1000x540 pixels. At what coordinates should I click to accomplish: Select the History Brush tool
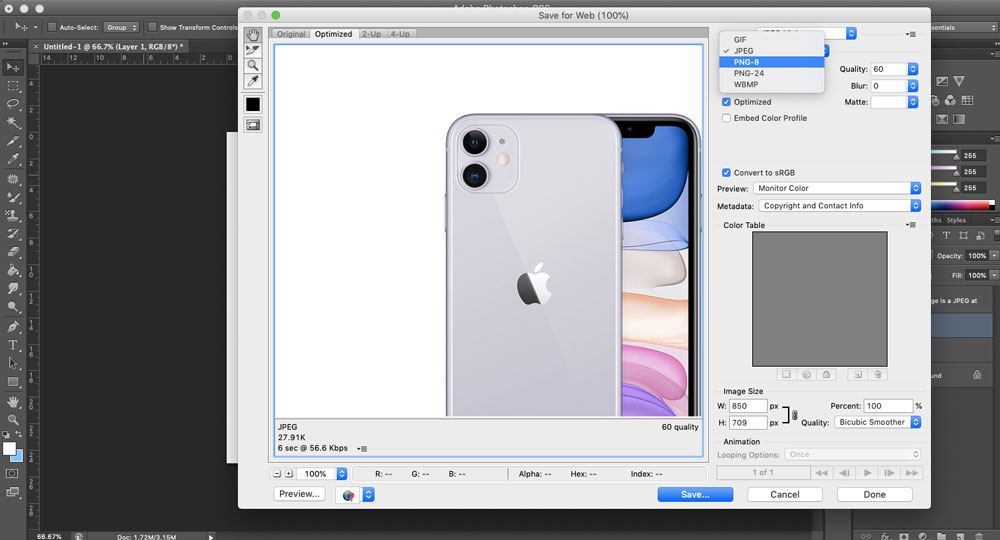coord(12,234)
